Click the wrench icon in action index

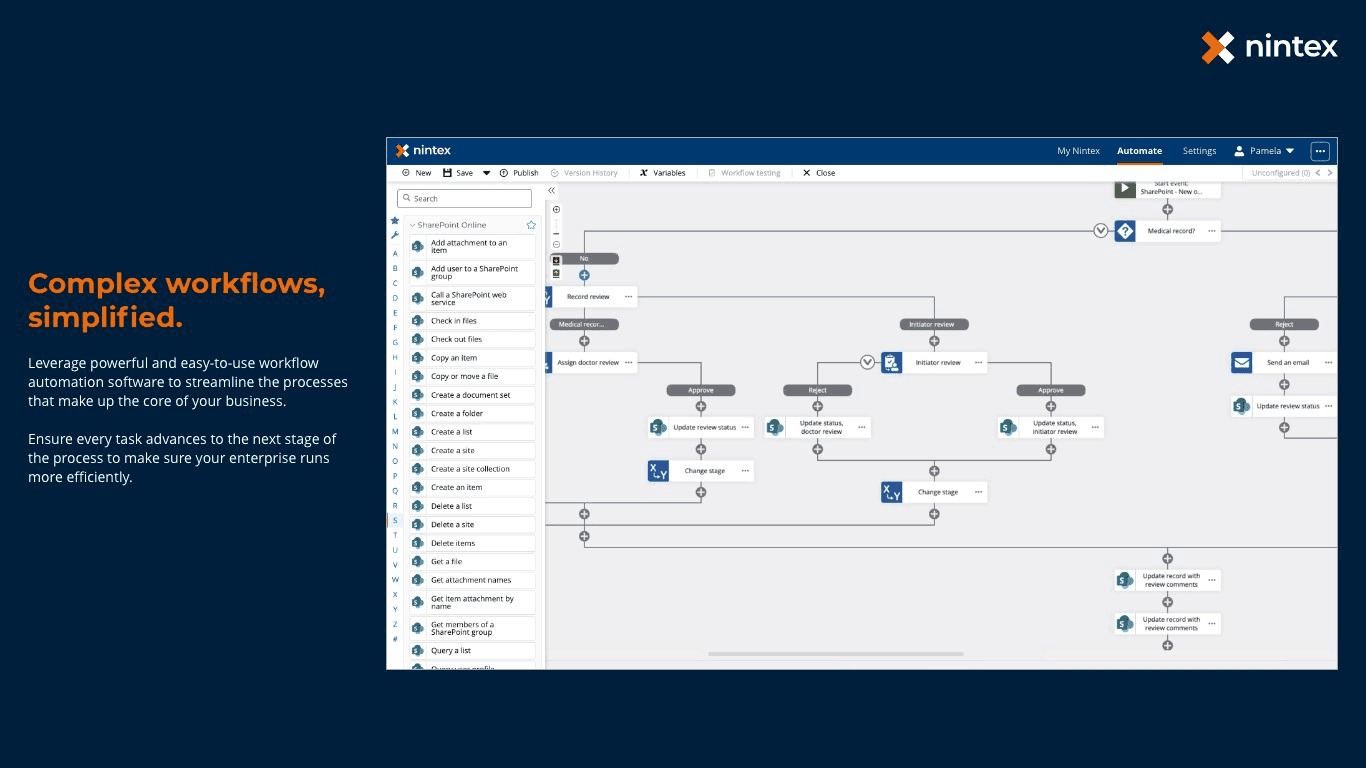[395, 236]
